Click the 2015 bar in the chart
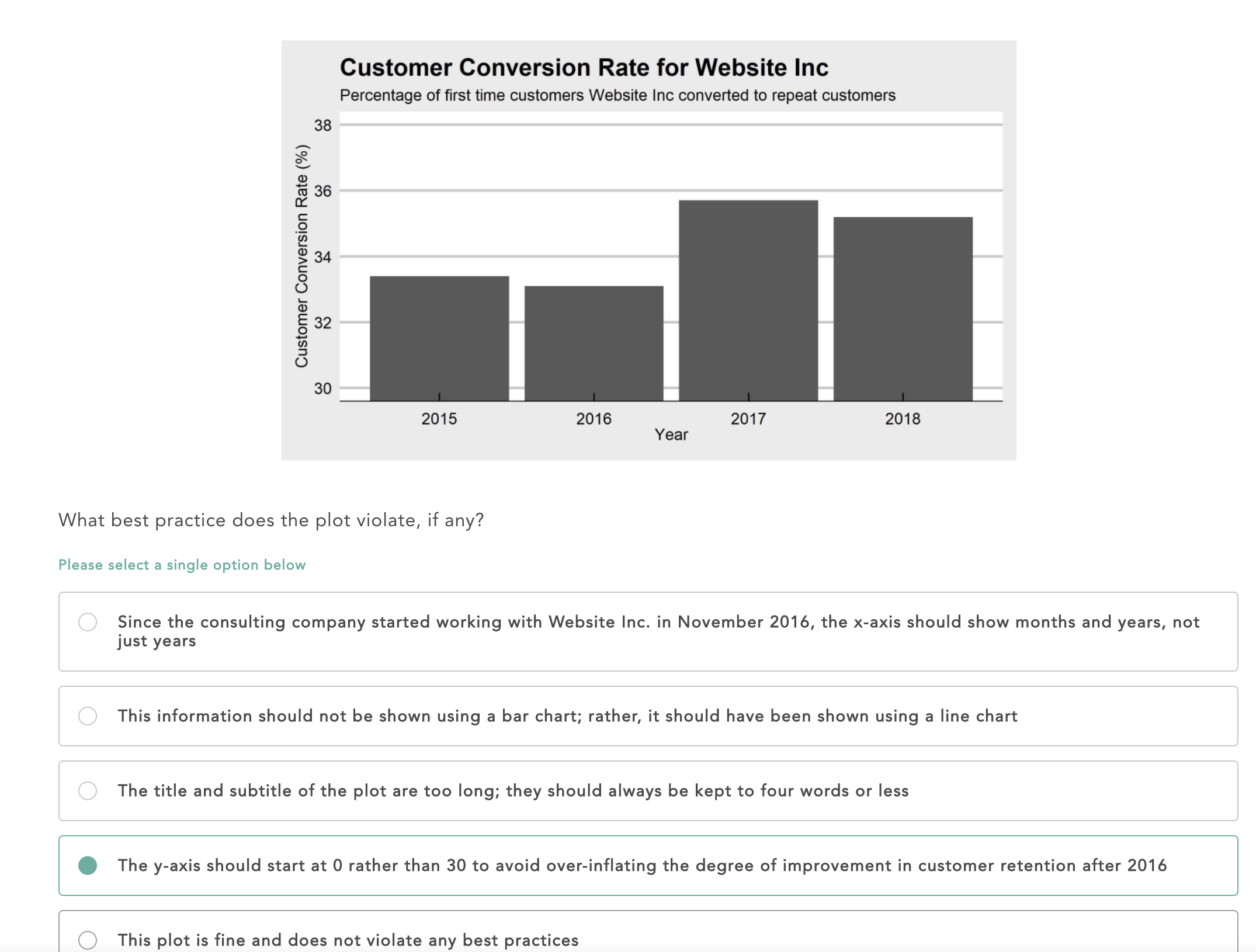 pos(439,338)
